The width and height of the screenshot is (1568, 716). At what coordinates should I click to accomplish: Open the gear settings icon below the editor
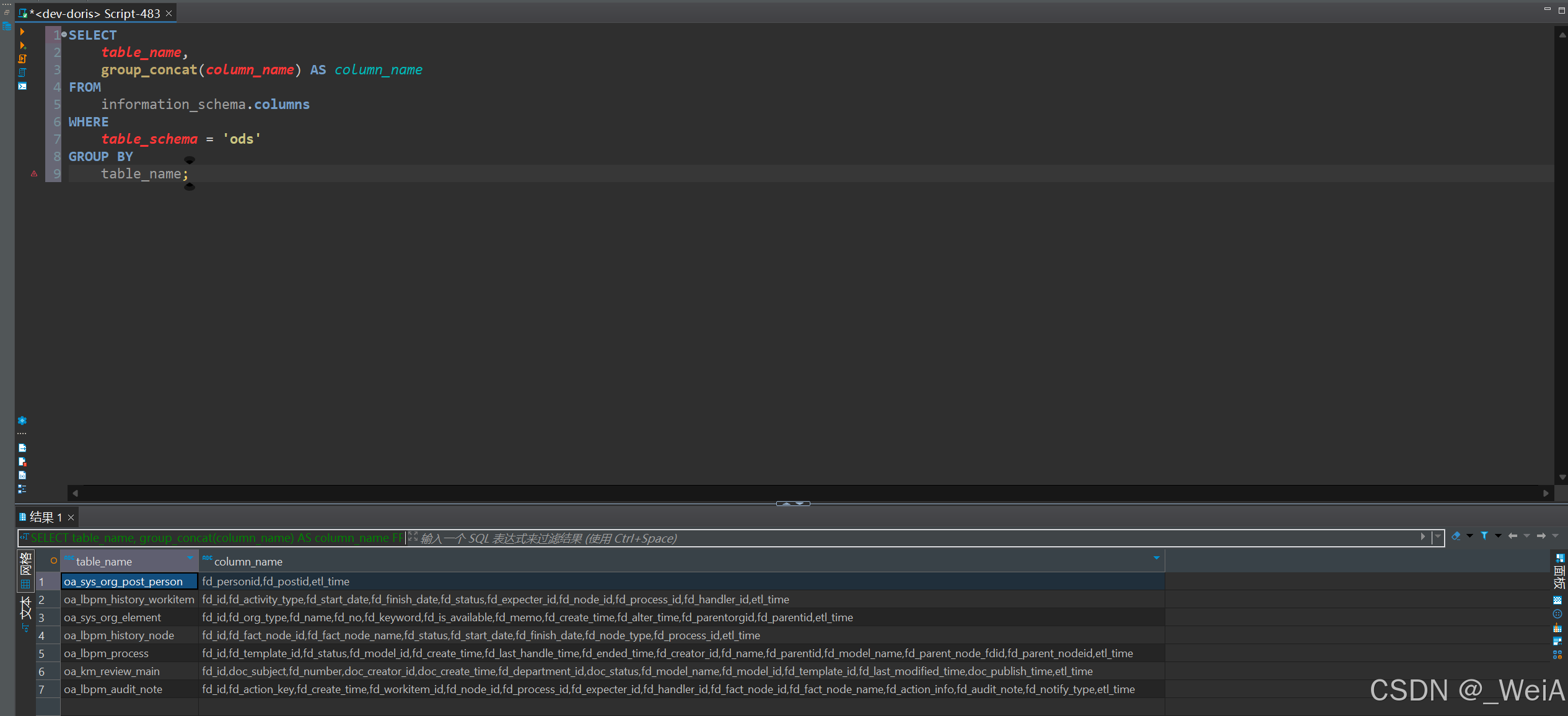pos(22,421)
